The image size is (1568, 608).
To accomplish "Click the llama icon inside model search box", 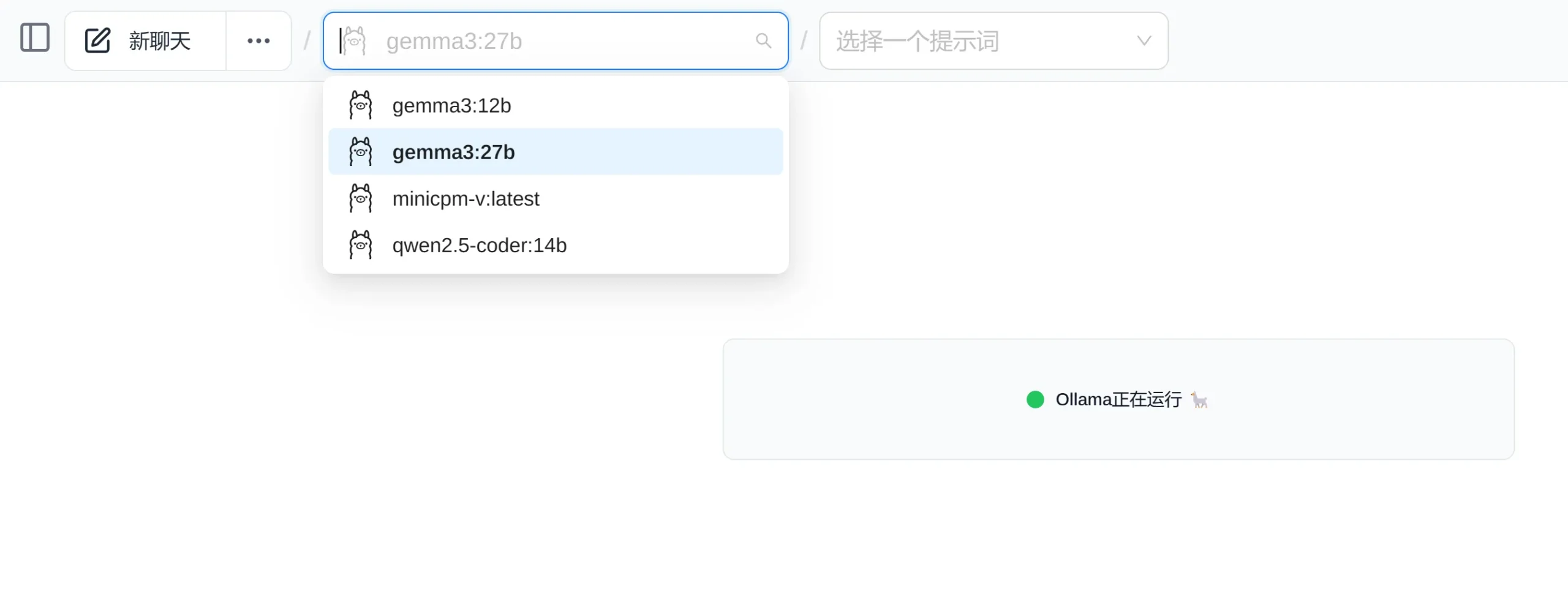I will click(355, 40).
